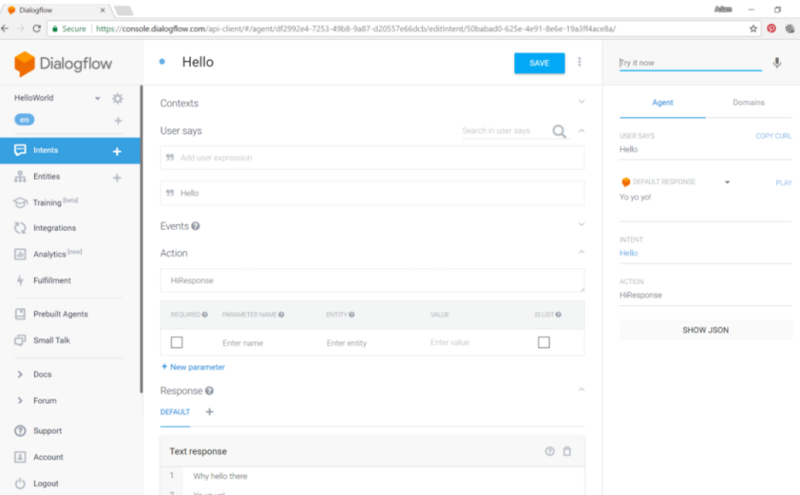The height and width of the screenshot is (495, 800).
Task: Save the Hello intent
Action: 539,63
